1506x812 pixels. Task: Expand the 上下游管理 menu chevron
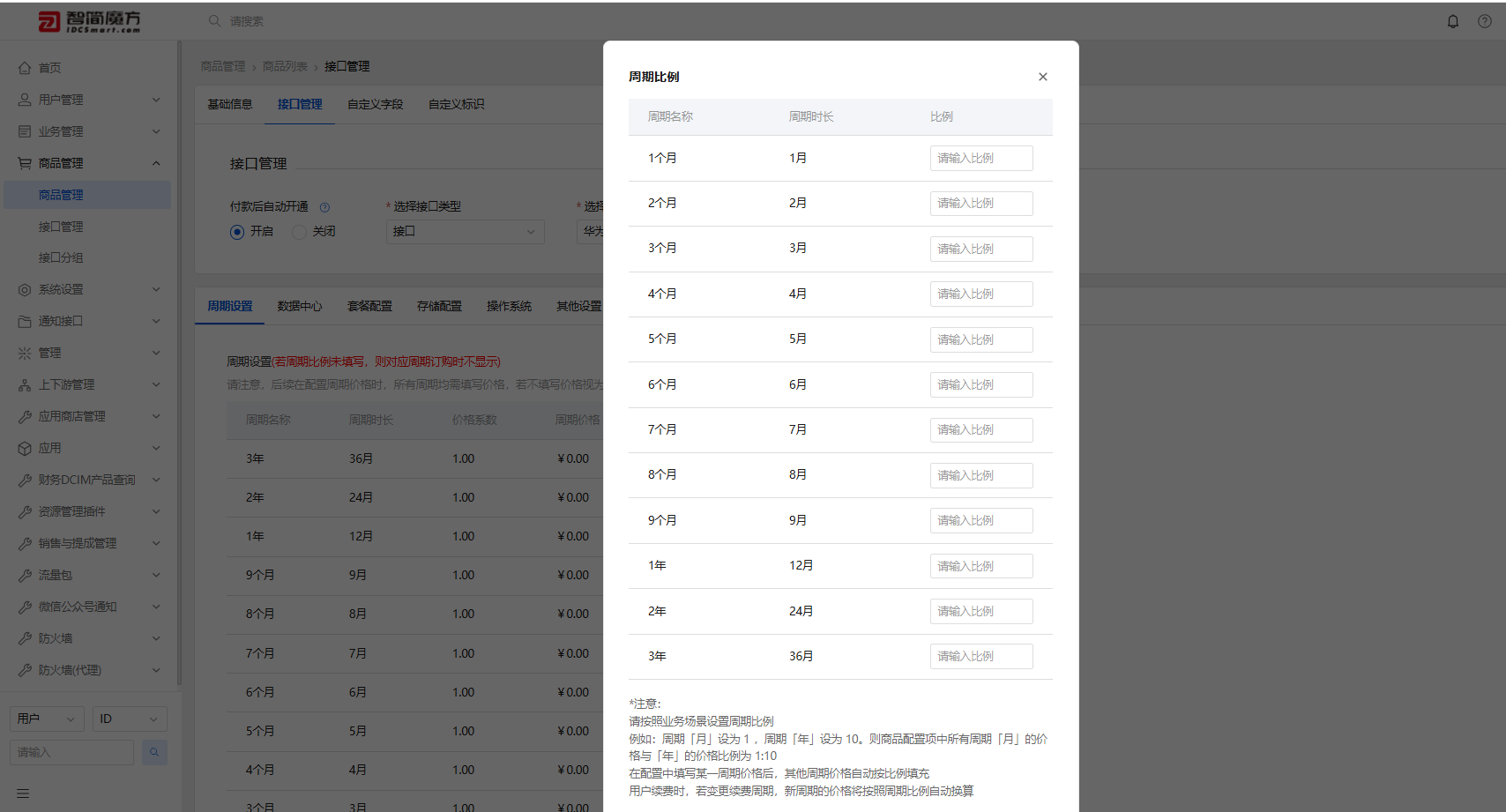(x=156, y=384)
